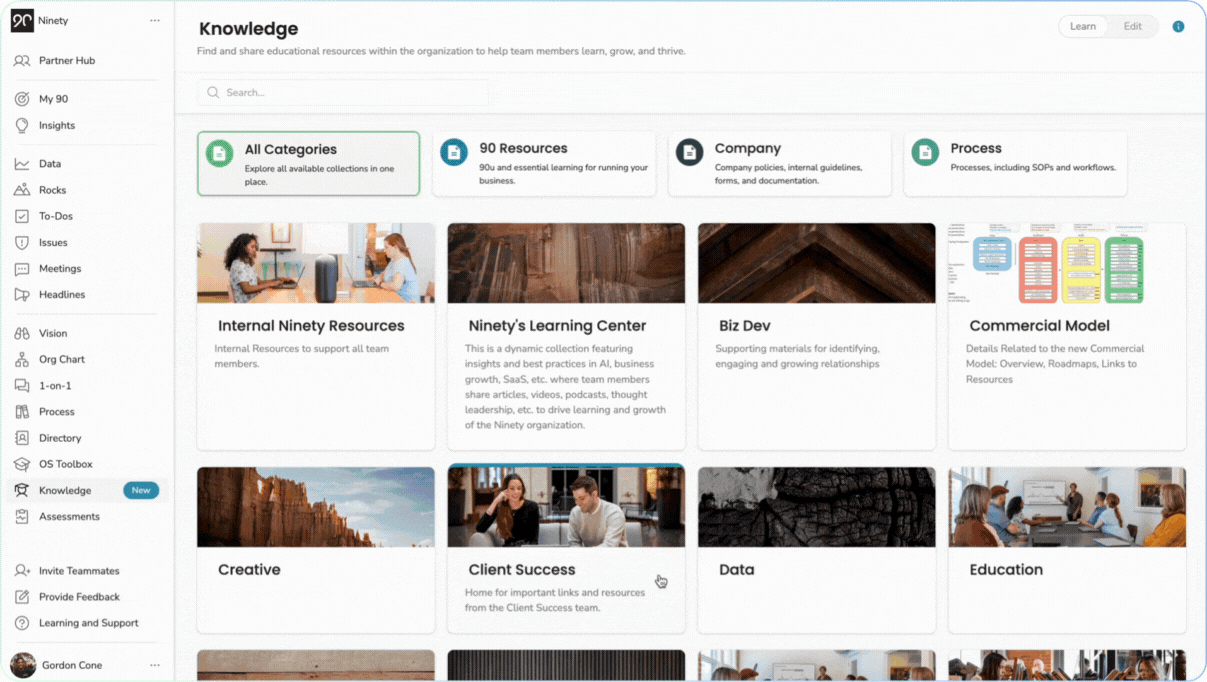Viewport: 1207px width, 682px height.
Task: Click the 1-on-1 icon
Action: coord(22,386)
